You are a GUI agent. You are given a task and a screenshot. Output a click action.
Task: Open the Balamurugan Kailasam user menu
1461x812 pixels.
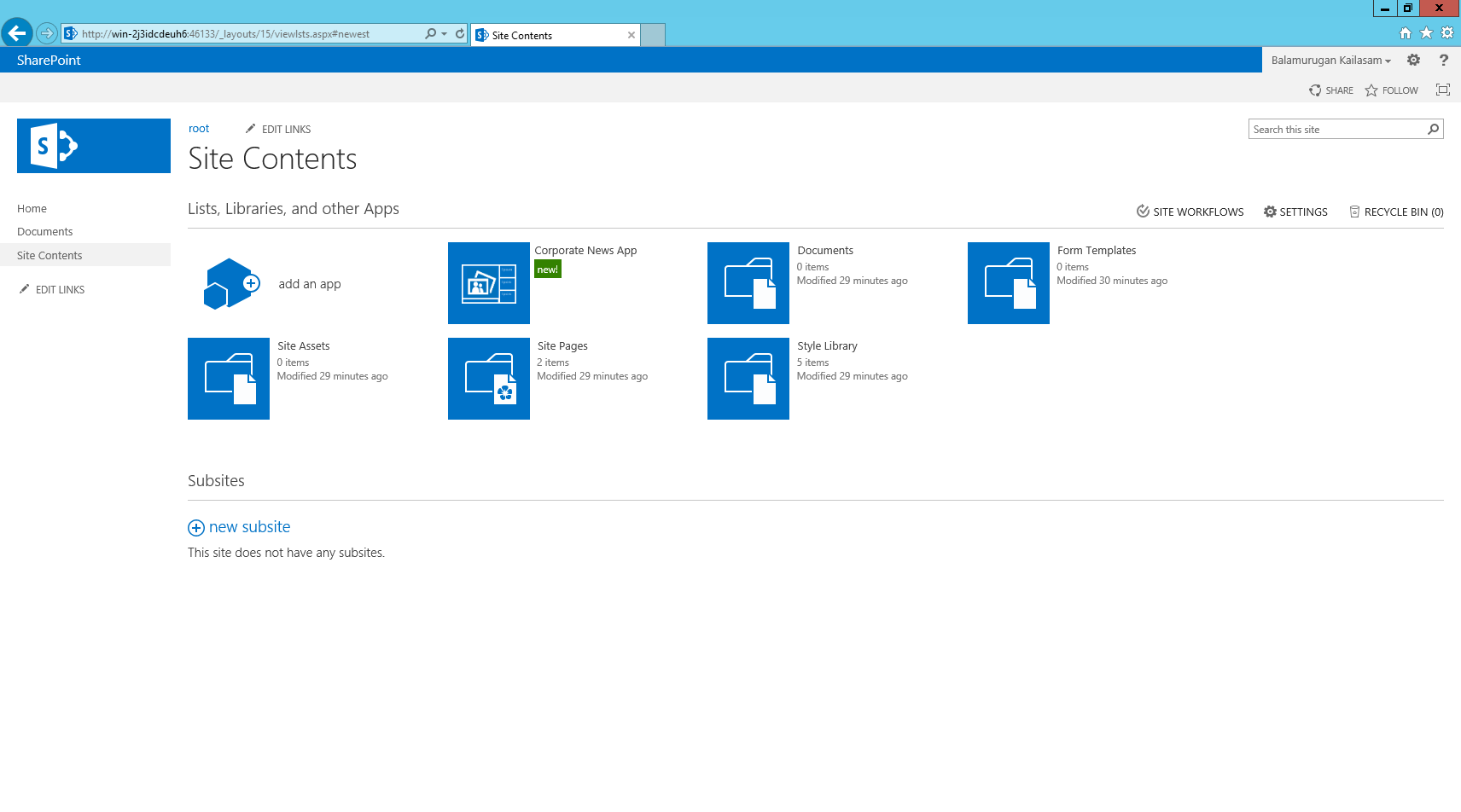(1330, 61)
